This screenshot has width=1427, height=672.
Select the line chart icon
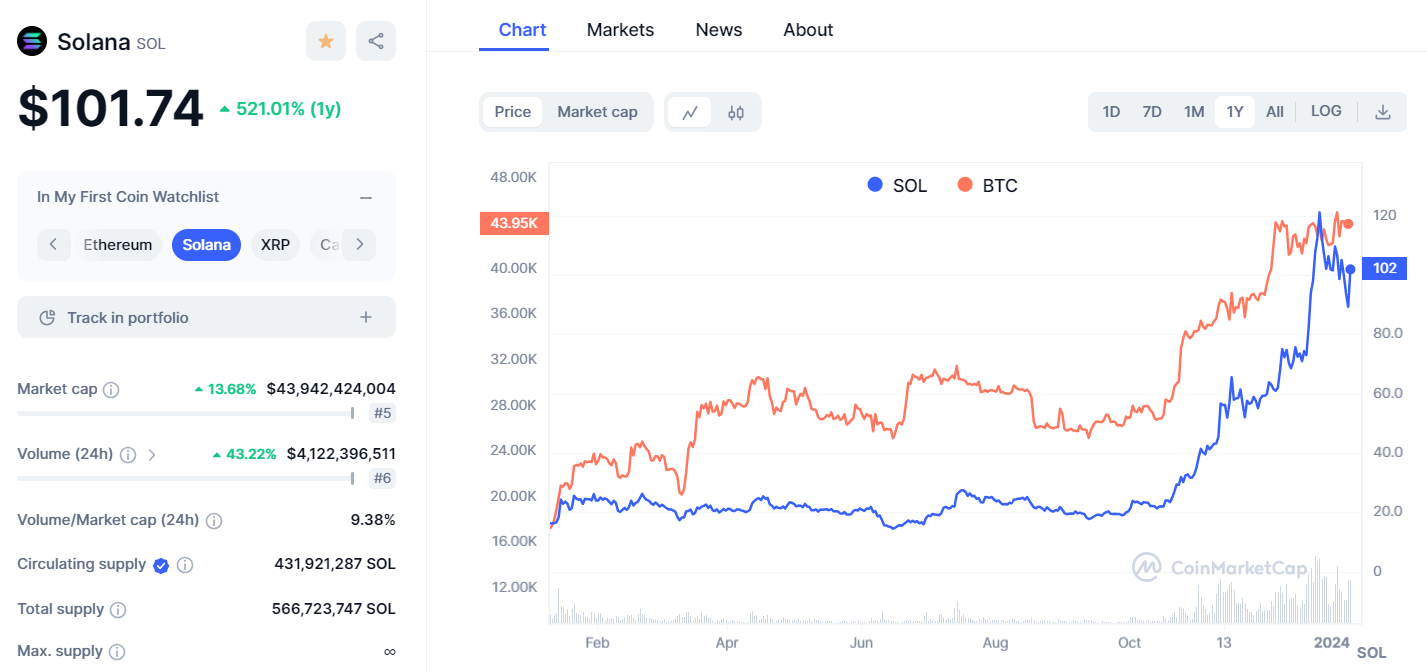(690, 112)
